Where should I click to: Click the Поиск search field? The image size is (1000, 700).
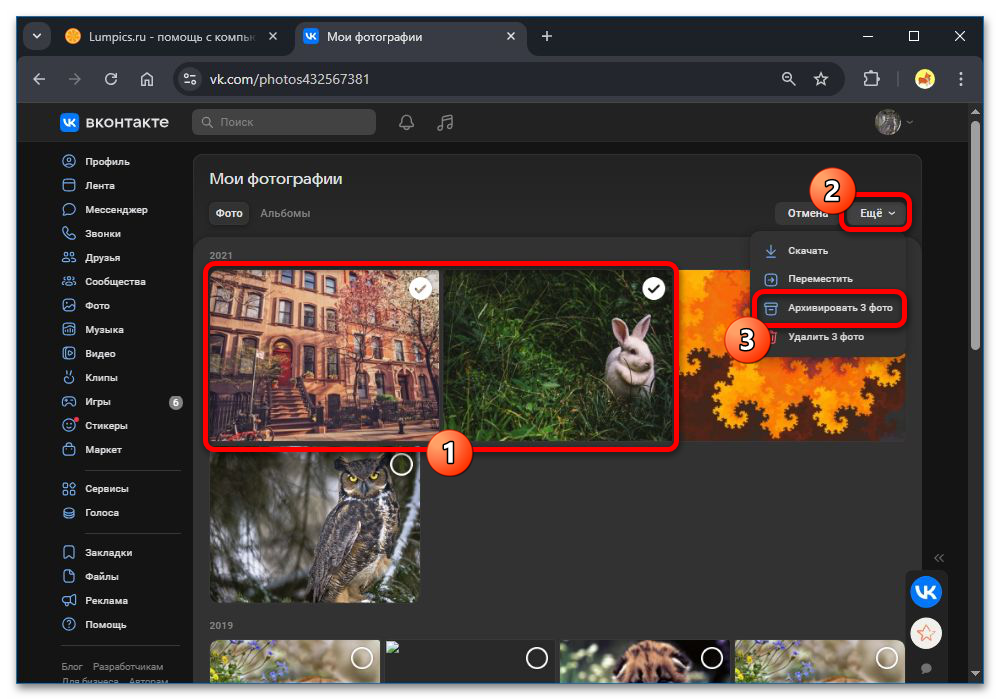coord(284,122)
